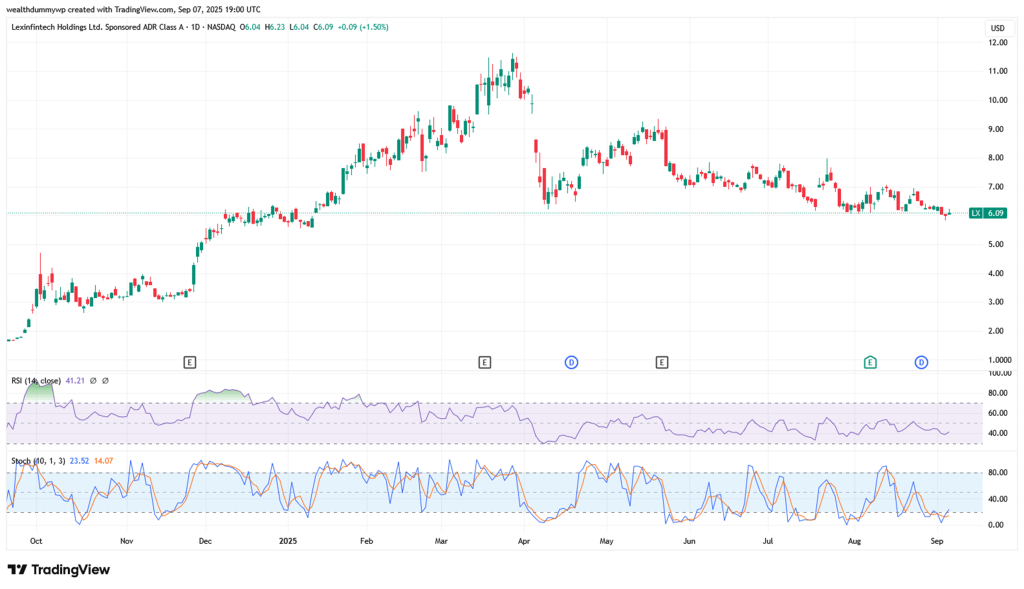This screenshot has height=589, width=1024.
Task: Toggle RSI visibility using the second Ø icon
Action: point(105,380)
